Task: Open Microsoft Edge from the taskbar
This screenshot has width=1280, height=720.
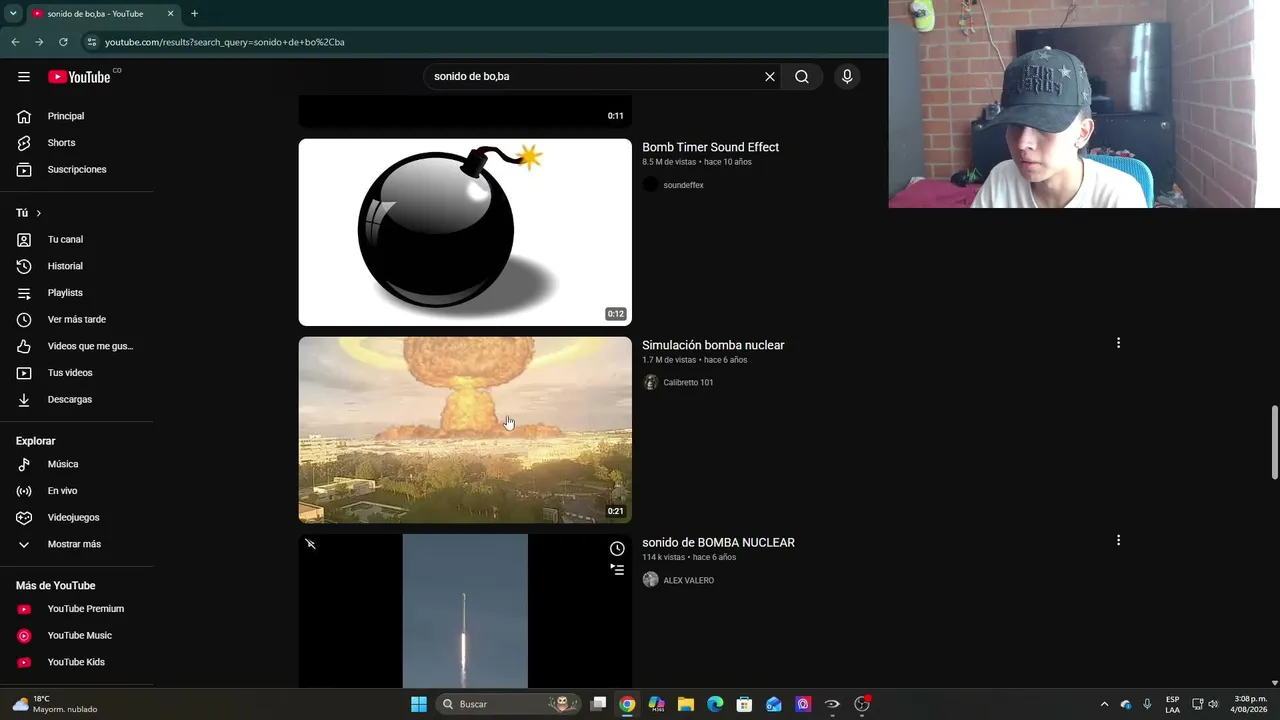Action: tap(715, 704)
